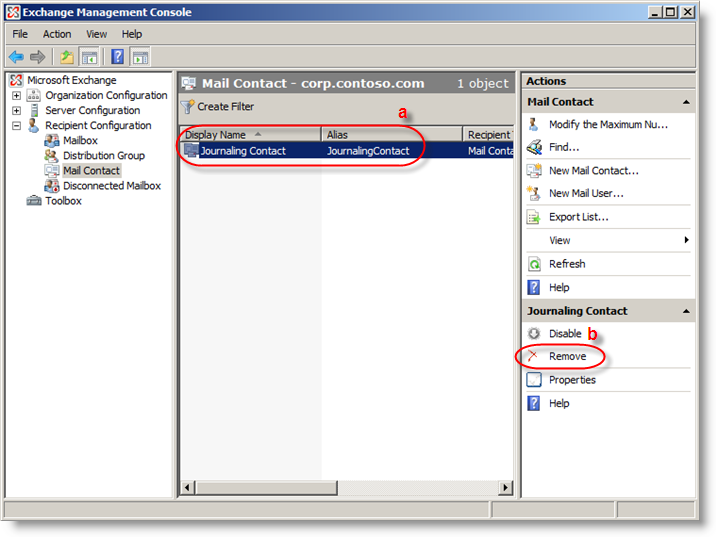Click the Disable action icon
The width and height of the screenshot is (716, 537).
534,334
